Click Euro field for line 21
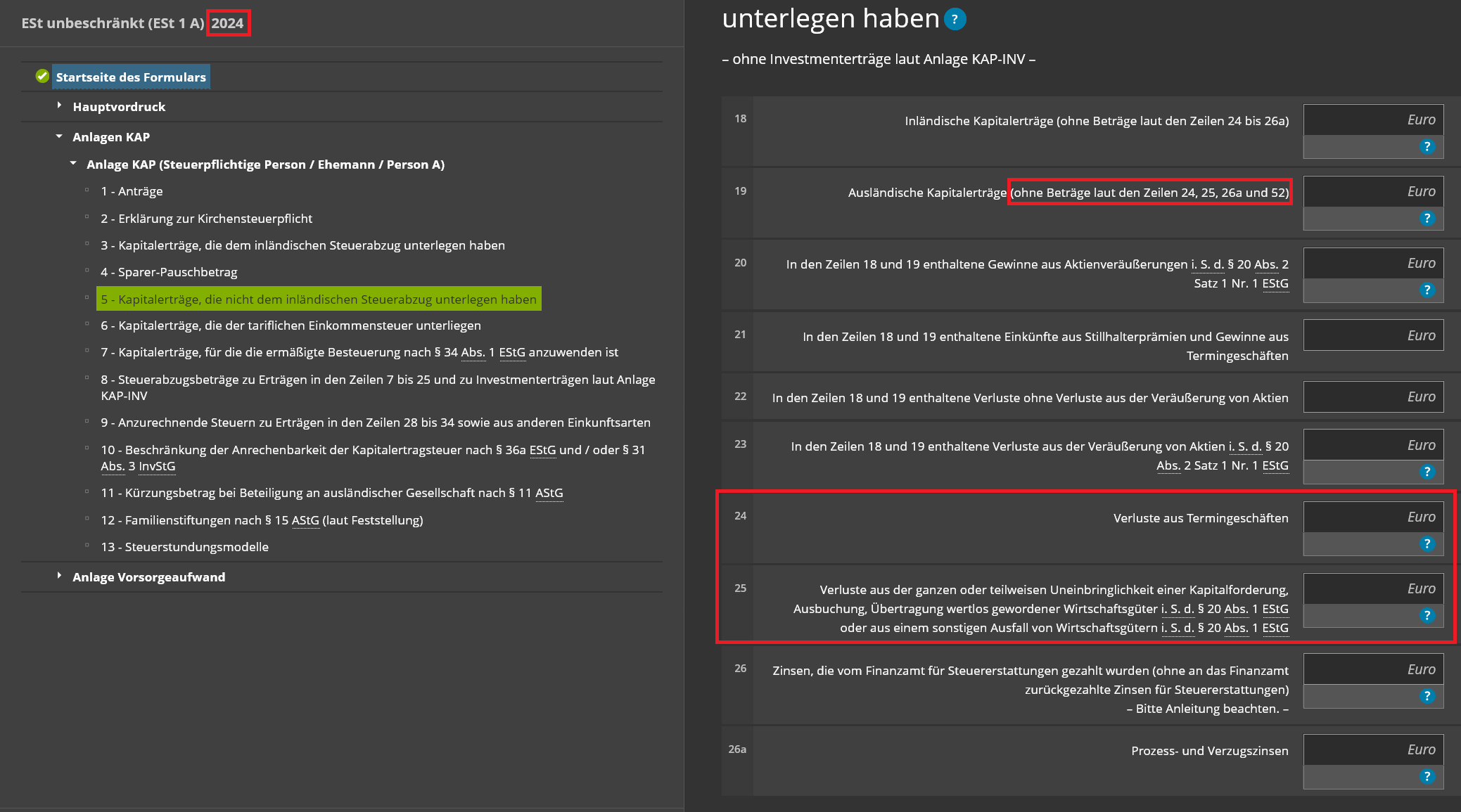This screenshot has height=812, width=1461. click(1372, 335)
